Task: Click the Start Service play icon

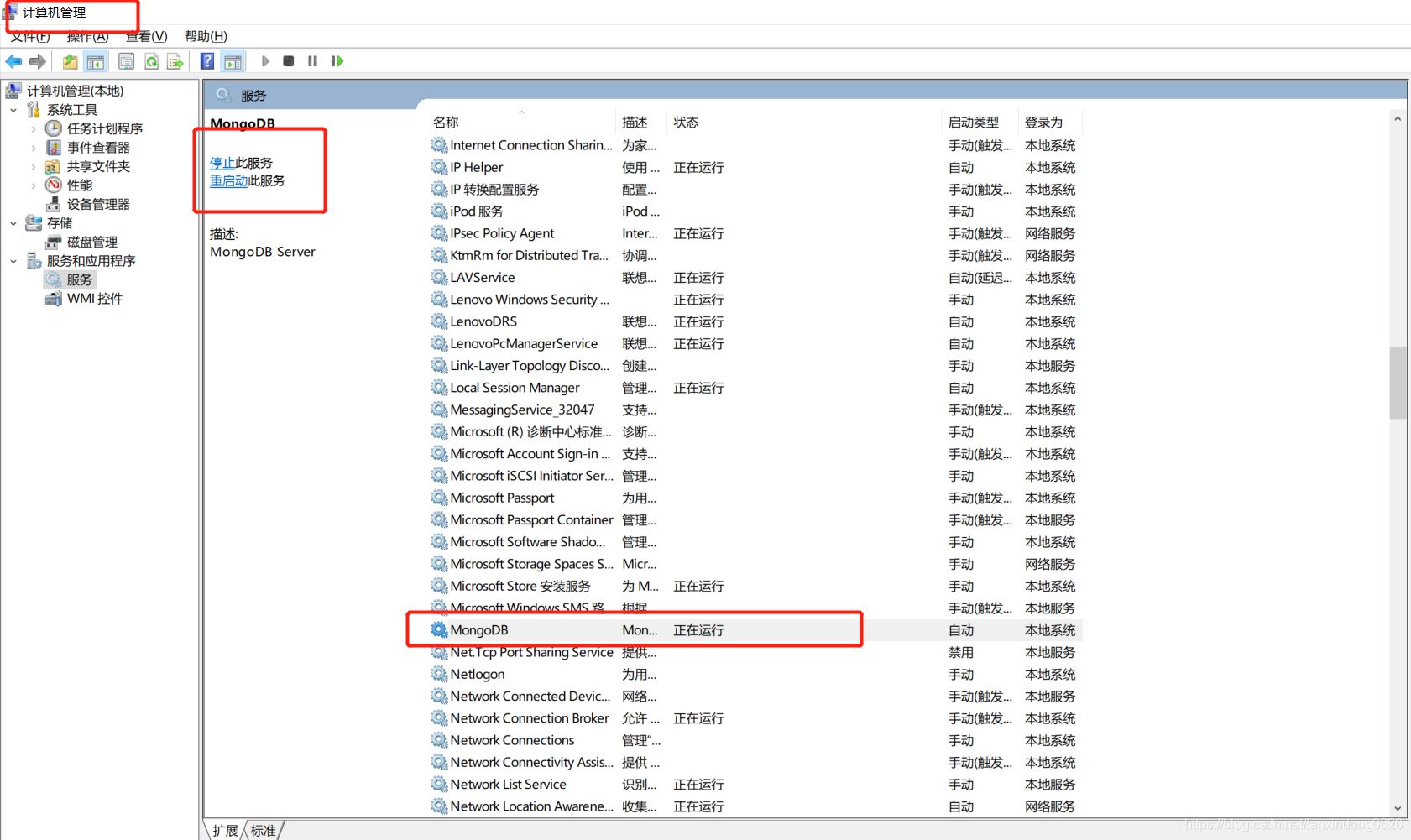Action: 265,61
